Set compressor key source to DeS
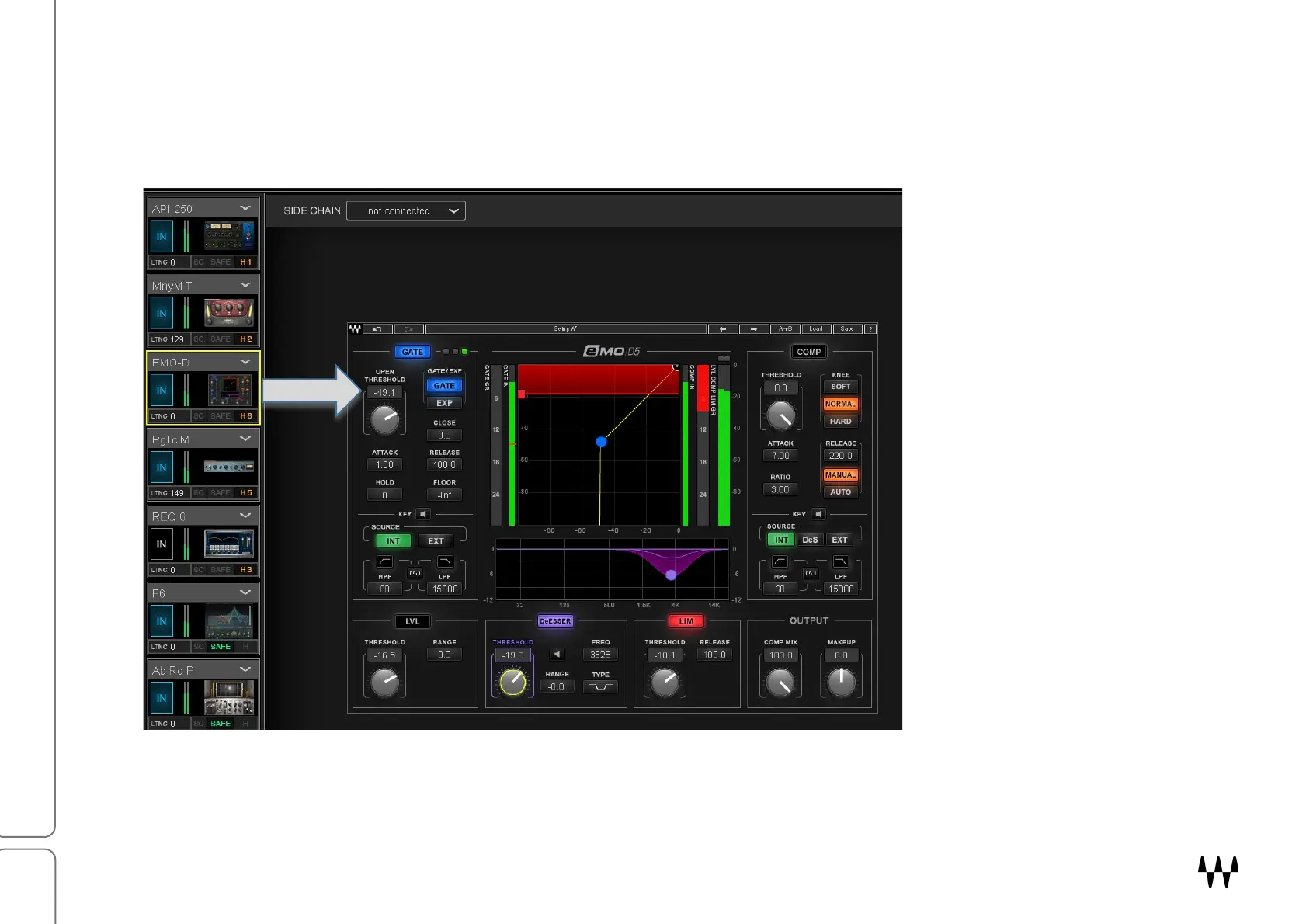This screenshot has width=1306, height=924. point(810,540)
